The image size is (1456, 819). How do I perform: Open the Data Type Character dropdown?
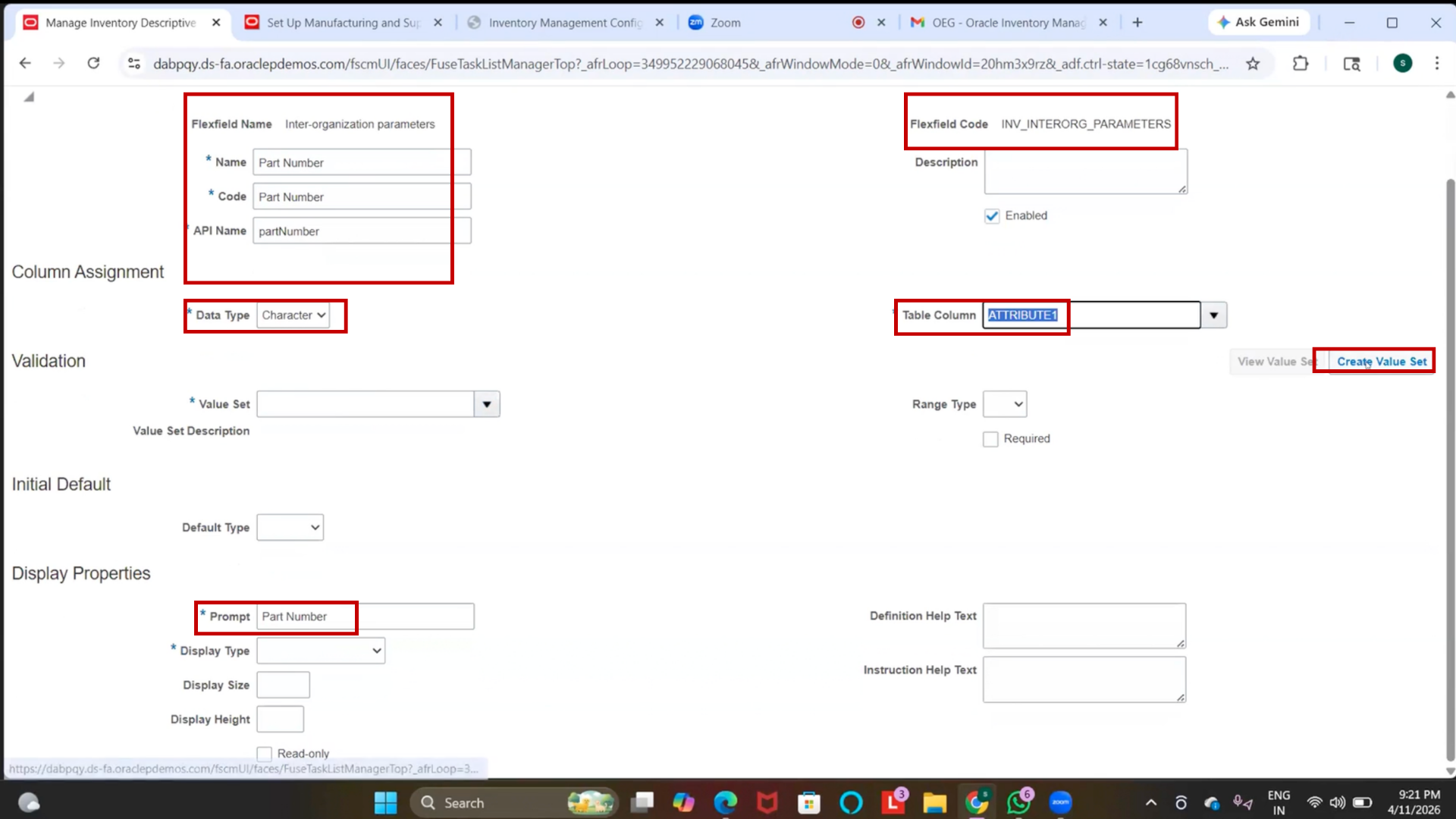(293, 315)
